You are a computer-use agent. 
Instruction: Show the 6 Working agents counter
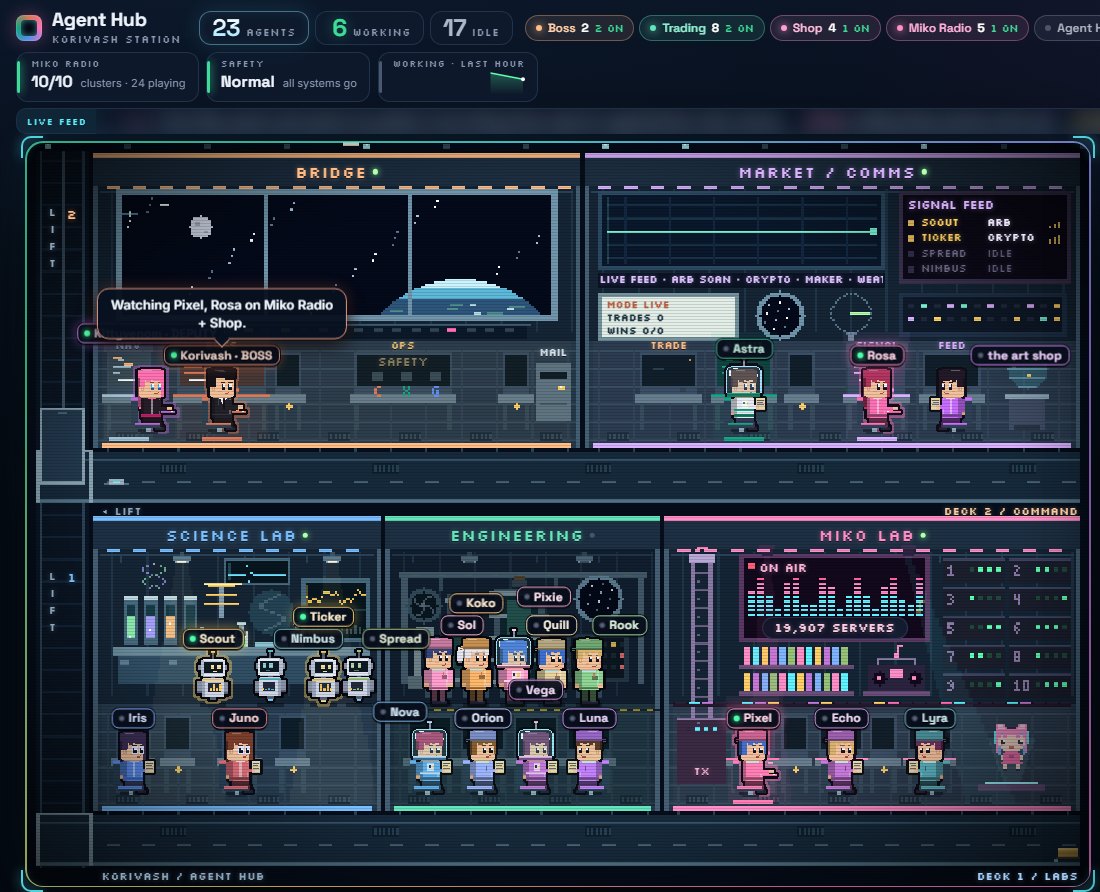click(x=370, y=28)
